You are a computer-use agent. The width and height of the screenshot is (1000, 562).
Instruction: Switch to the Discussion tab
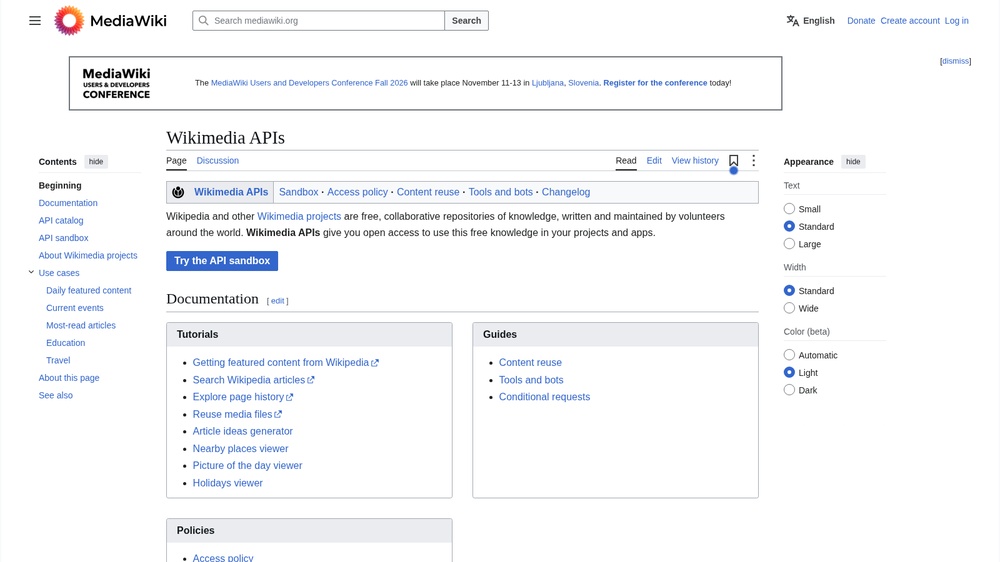217,161
